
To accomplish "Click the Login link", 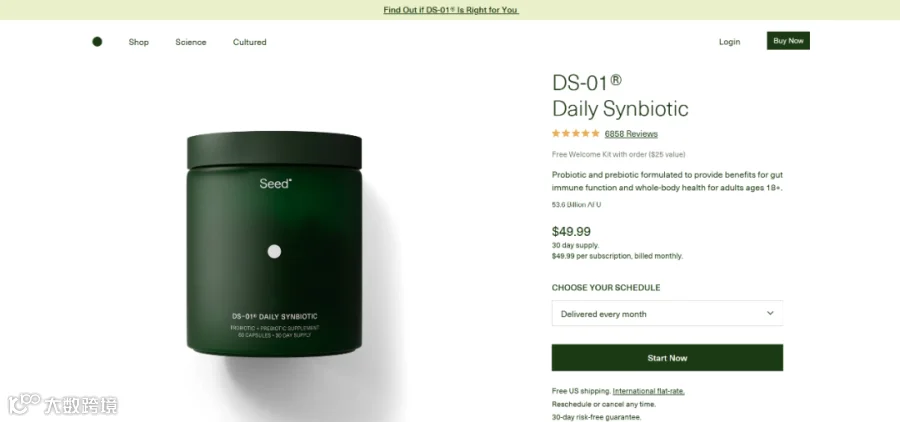I will click(x=730, y=41).
